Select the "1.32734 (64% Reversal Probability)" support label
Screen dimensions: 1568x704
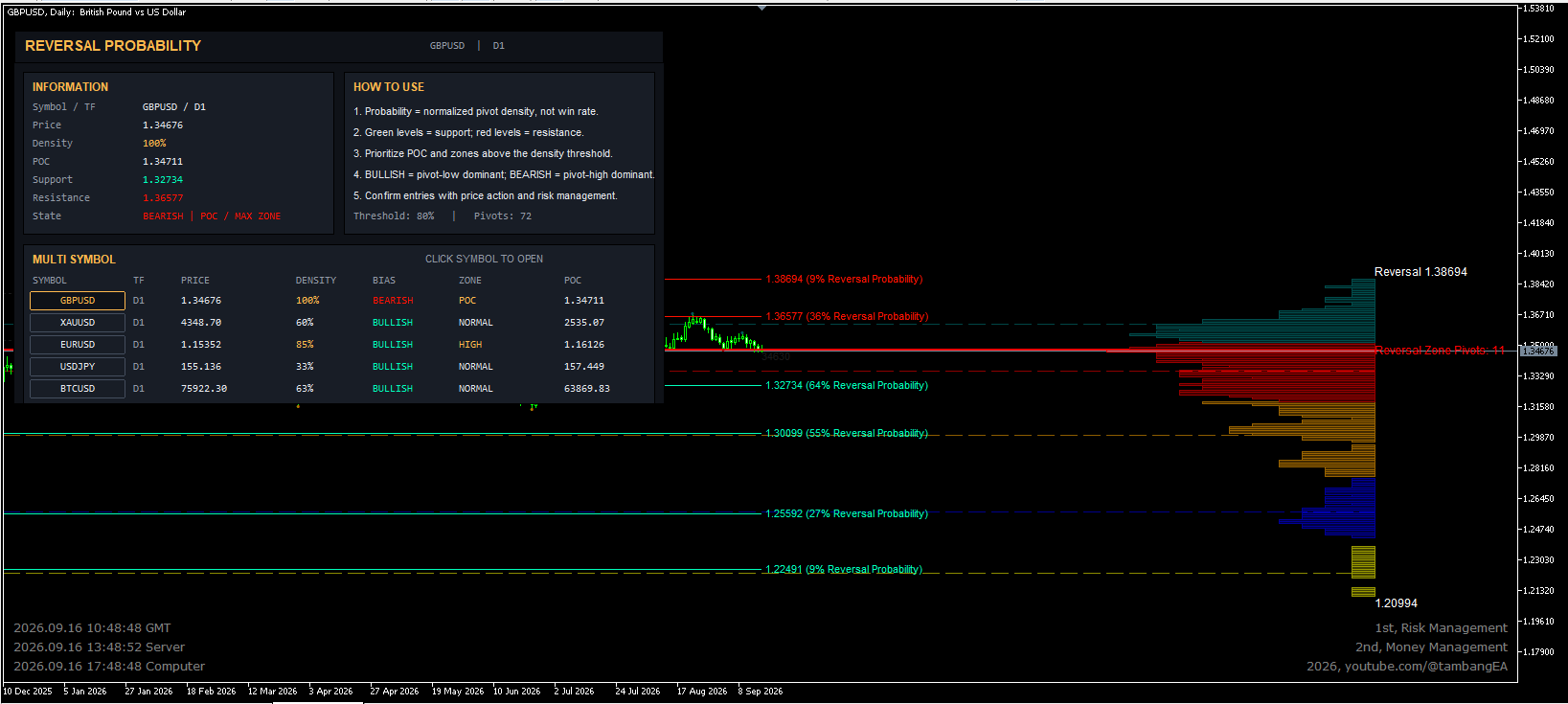847,386
